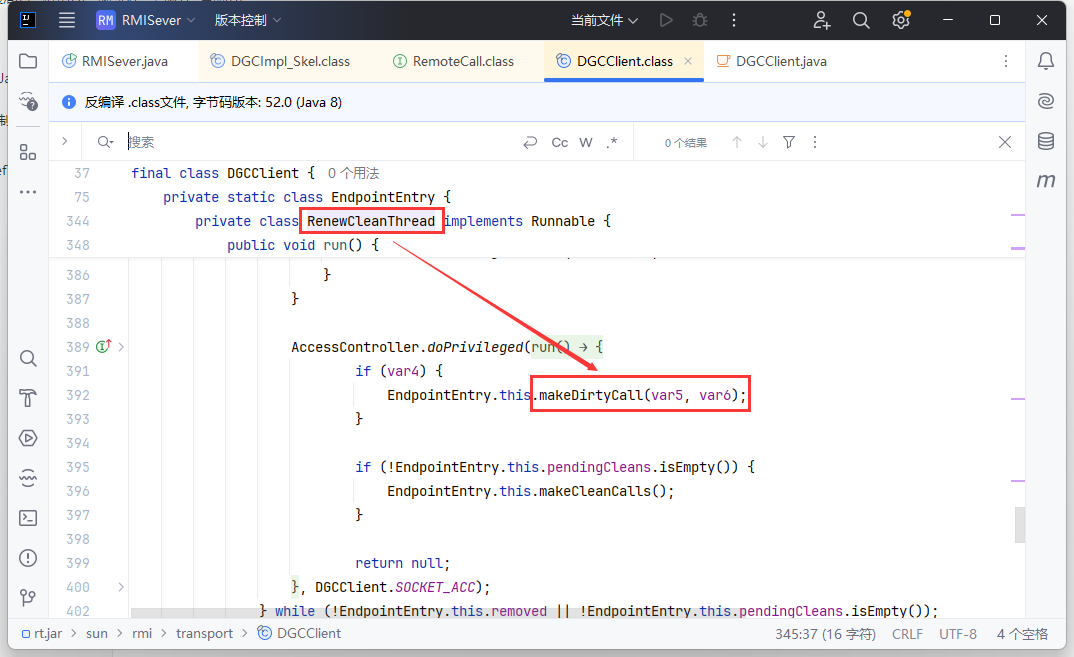Viewport: 1074px width, 657px height.
Task: Click the Debug bug icon
Action: (x=700, y=20)
